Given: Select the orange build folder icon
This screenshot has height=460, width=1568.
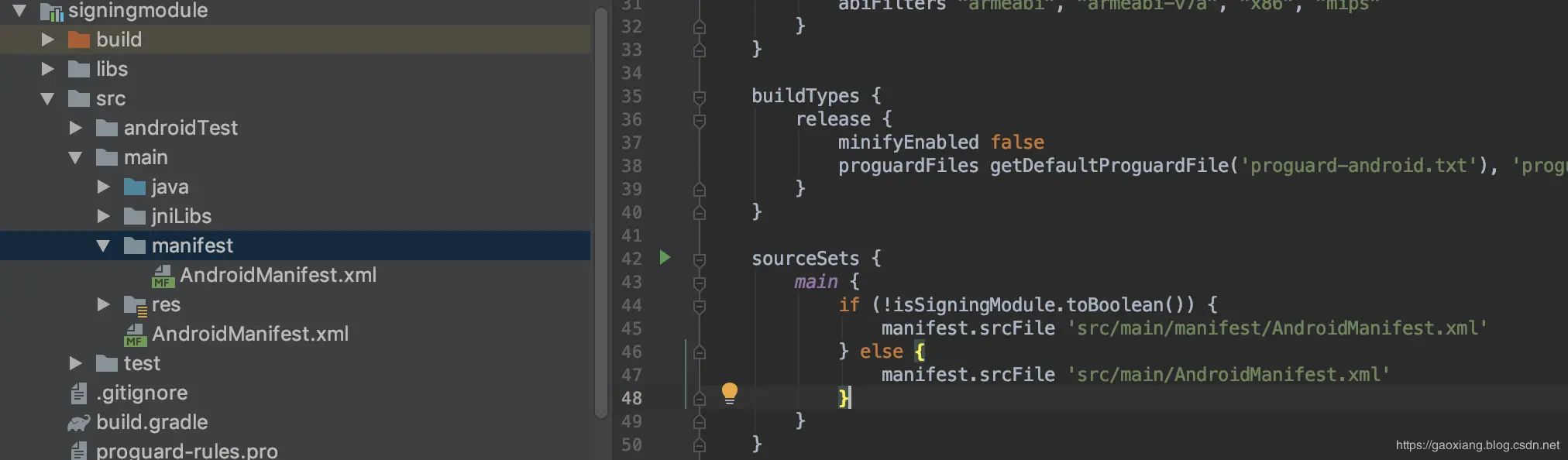Looking at the screenshot, I should (x=79, y=39).
